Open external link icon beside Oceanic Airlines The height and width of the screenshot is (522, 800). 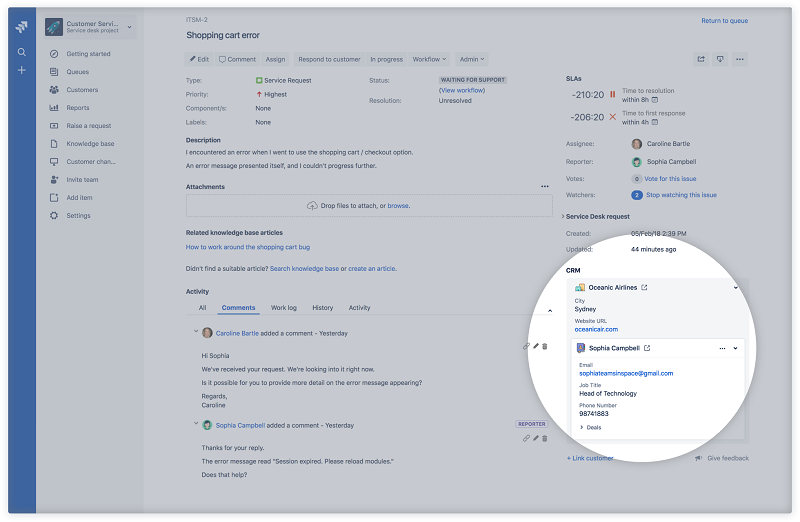tap(644, 288)
